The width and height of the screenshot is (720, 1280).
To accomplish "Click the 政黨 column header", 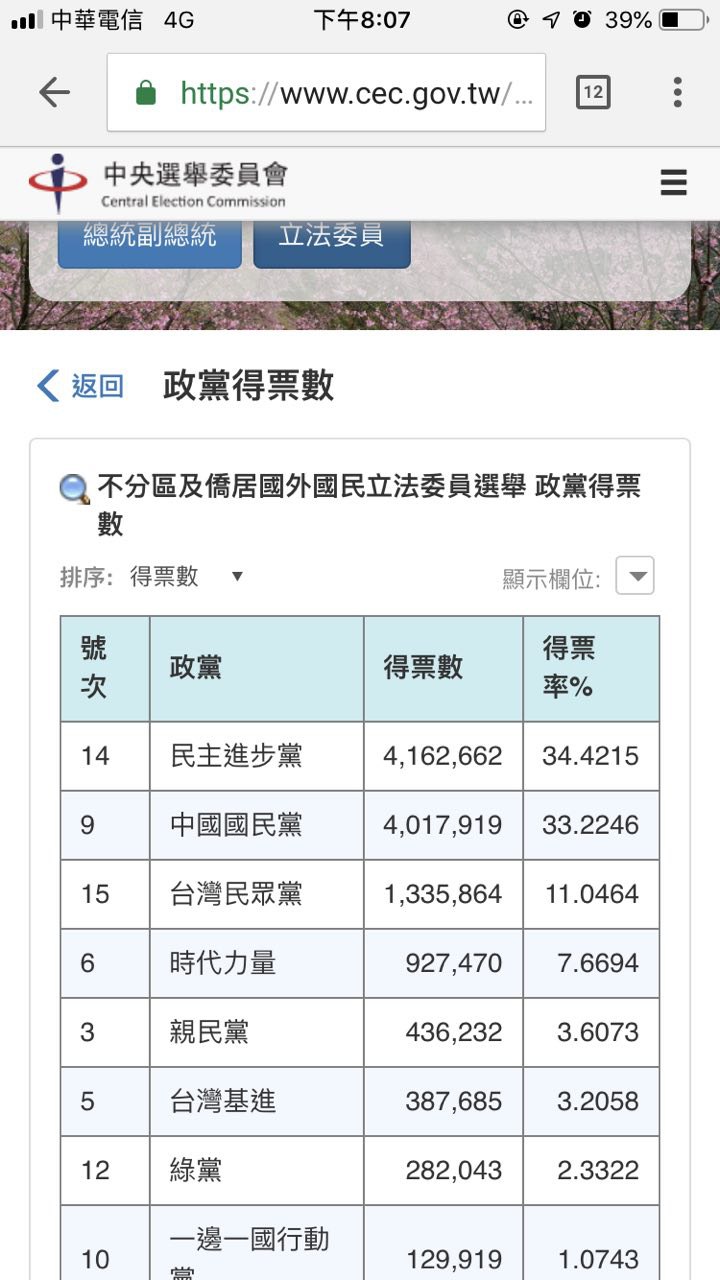I will (x=196, y=668).
